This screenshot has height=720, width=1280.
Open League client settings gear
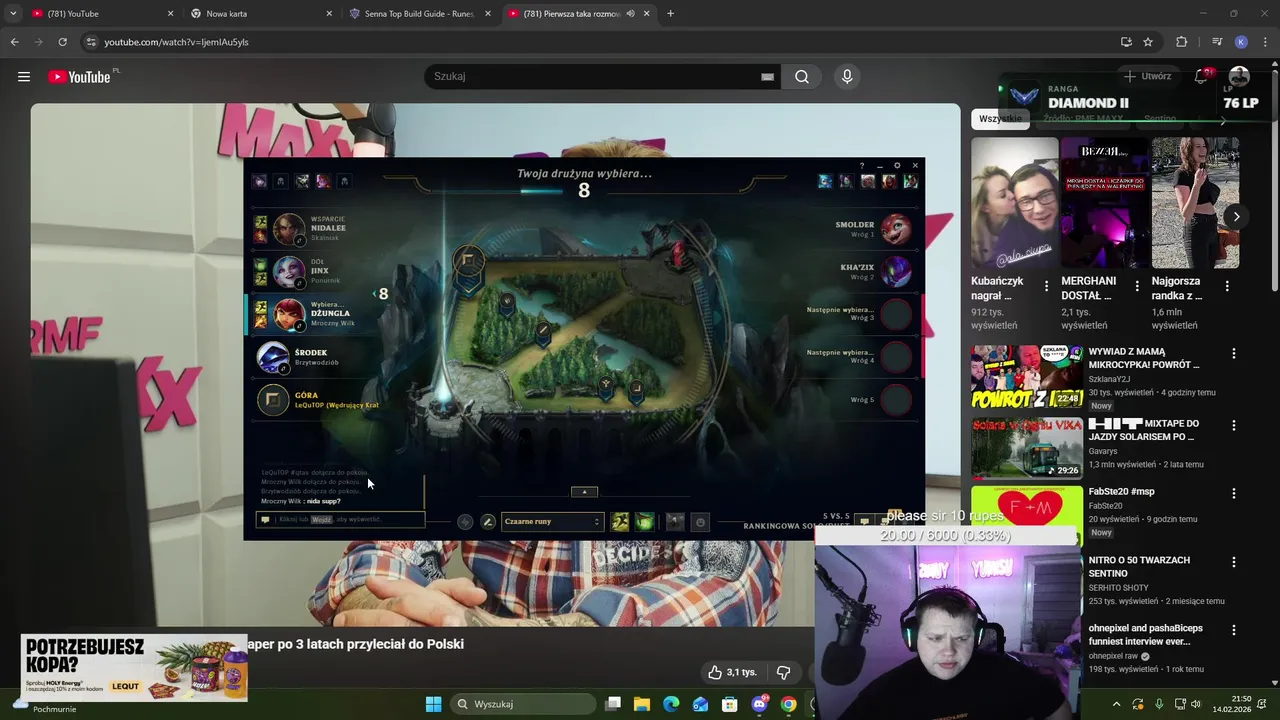tap(897, 165)
